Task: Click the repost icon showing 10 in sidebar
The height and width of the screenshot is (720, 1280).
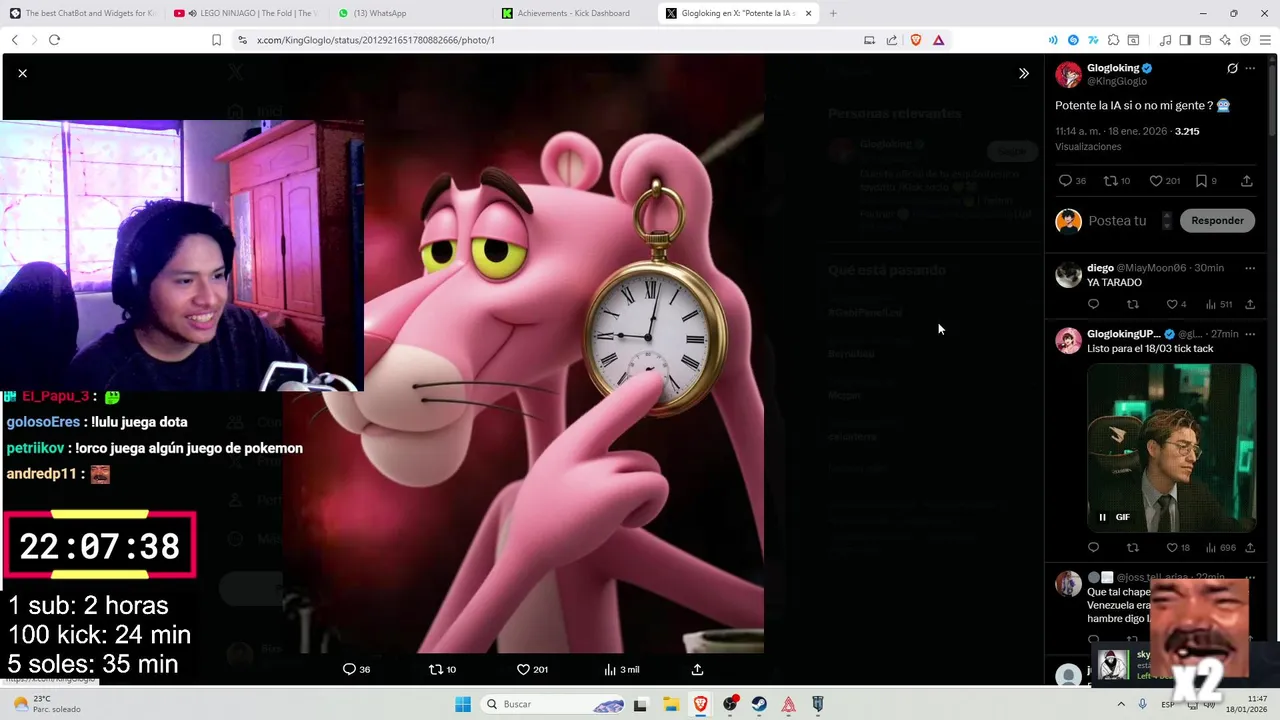Action: [x=1116, y=181]
